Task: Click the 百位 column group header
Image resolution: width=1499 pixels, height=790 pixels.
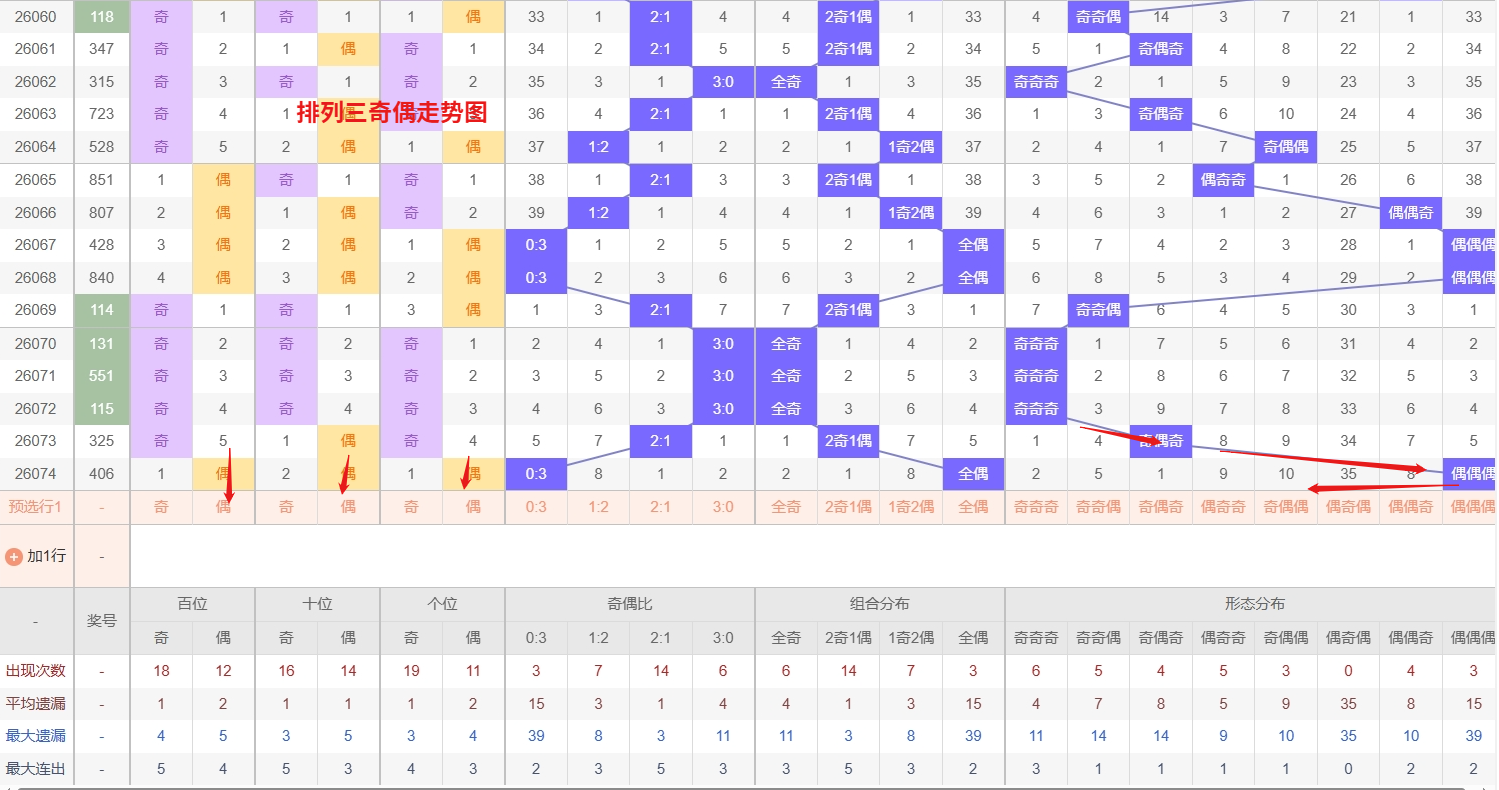Action: [192, 604]
